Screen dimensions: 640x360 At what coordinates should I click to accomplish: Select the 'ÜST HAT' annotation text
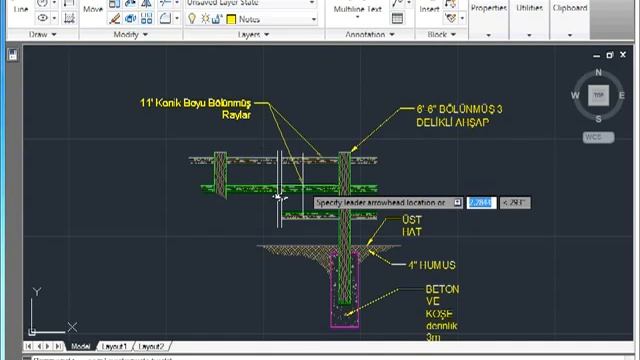(412, 226)
